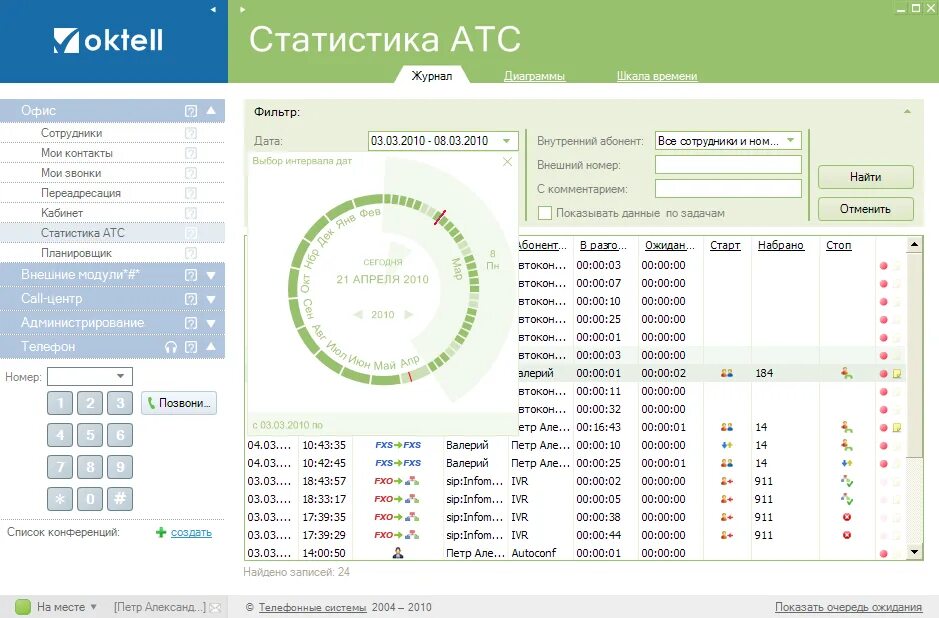The image size is (939, 618).
Task: Sort table by Набрано column header
Action: click(x=780, y=246)
